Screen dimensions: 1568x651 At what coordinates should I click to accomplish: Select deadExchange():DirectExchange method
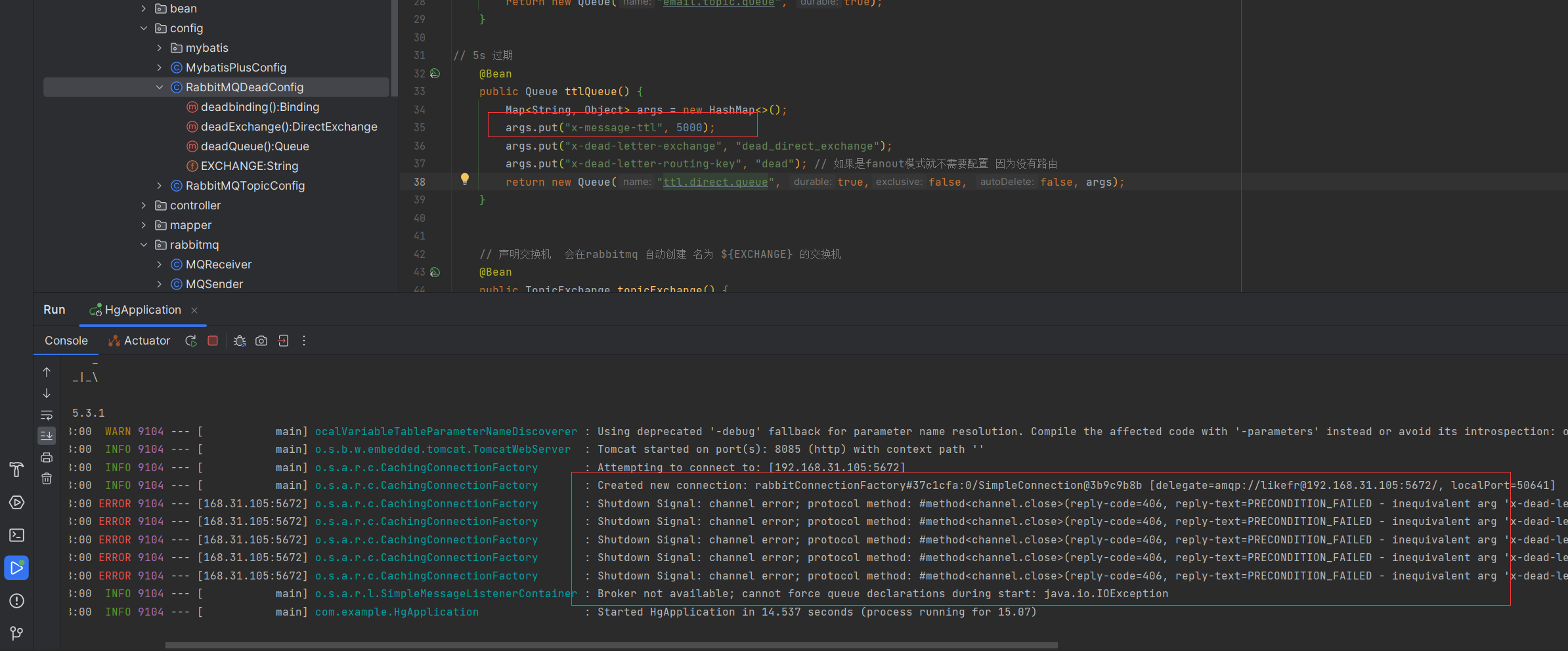point(289,127)
